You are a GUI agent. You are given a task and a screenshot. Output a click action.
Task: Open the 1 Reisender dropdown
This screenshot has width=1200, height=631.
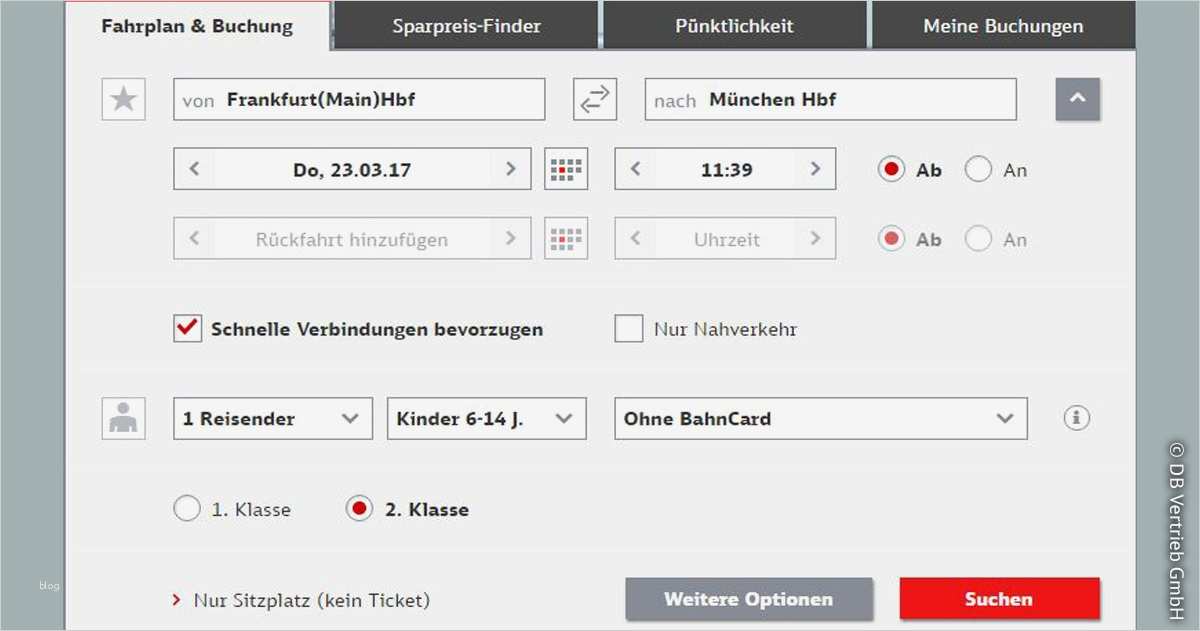pos(272,418)
